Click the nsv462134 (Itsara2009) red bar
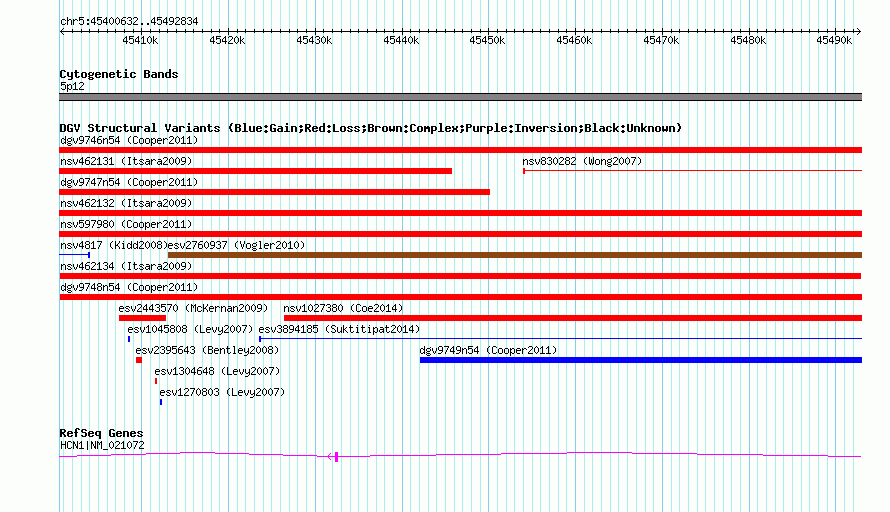The image size is (890, 512). click(460, 276)
